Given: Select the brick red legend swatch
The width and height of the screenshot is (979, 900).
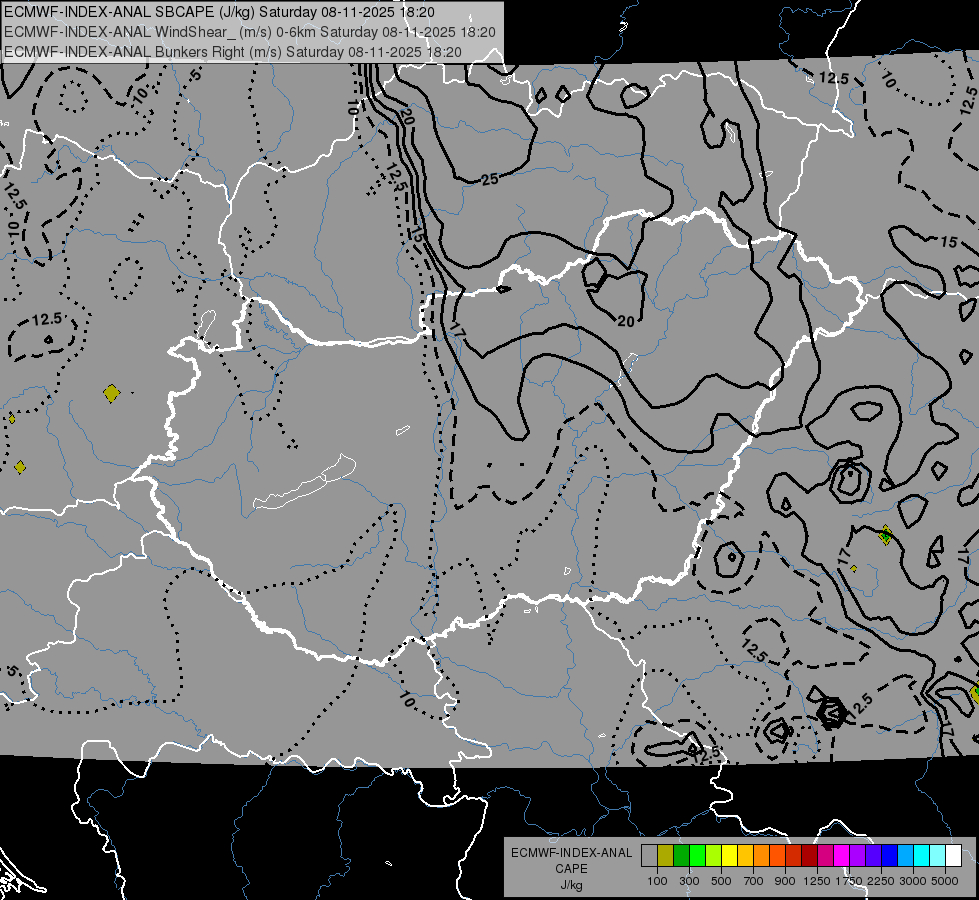Looking at the screenshot, I should (794, 855).
